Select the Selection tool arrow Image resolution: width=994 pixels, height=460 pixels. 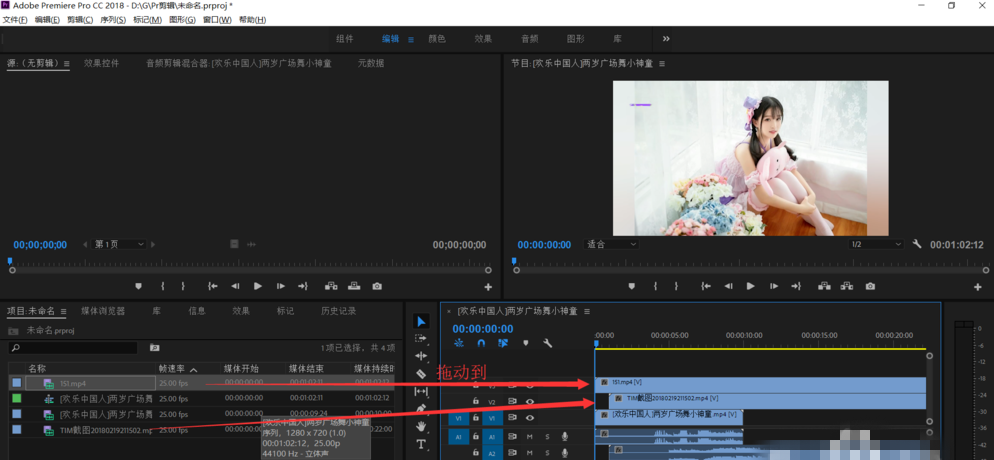[421, 321]
